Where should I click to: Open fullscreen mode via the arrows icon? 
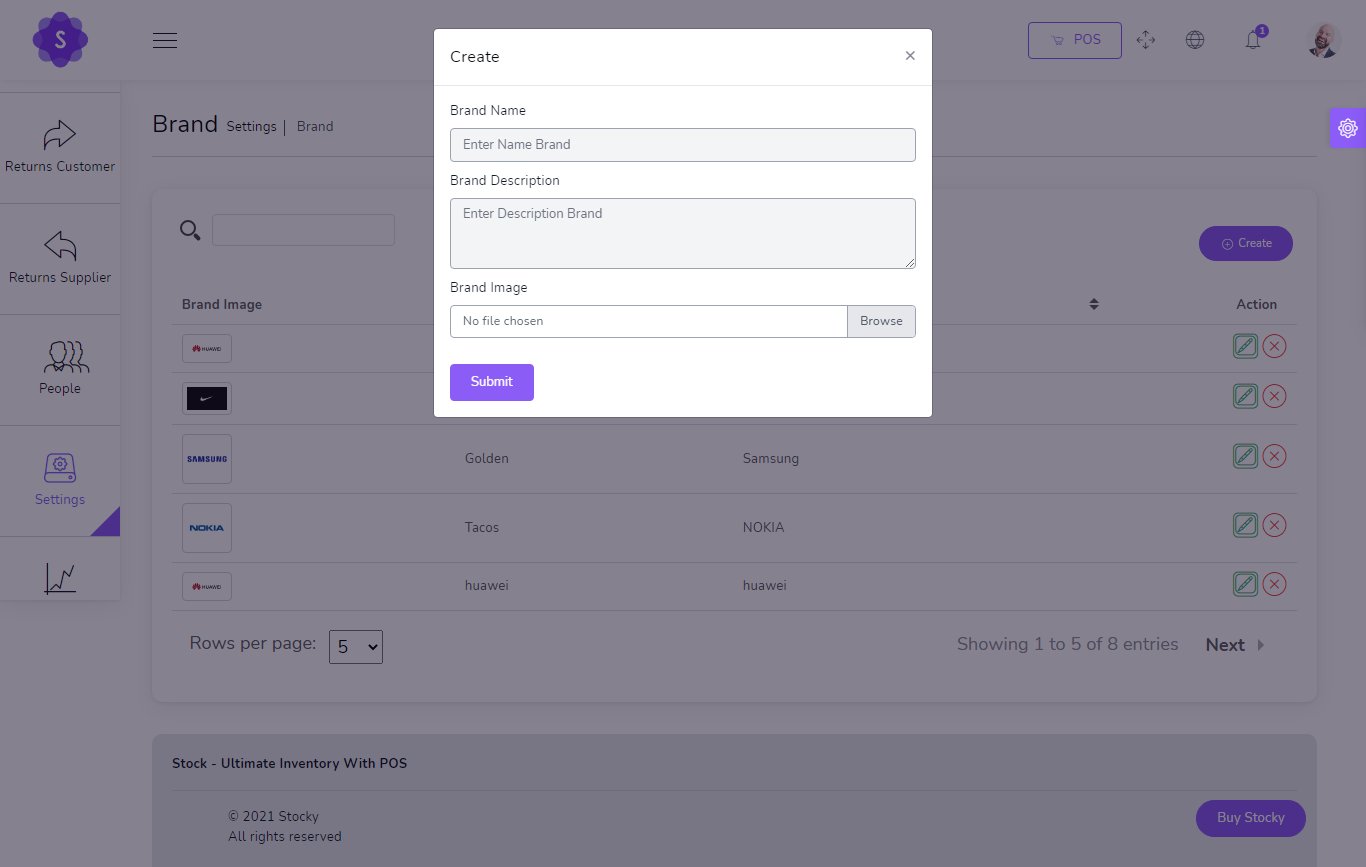(x=1146, y=40)
